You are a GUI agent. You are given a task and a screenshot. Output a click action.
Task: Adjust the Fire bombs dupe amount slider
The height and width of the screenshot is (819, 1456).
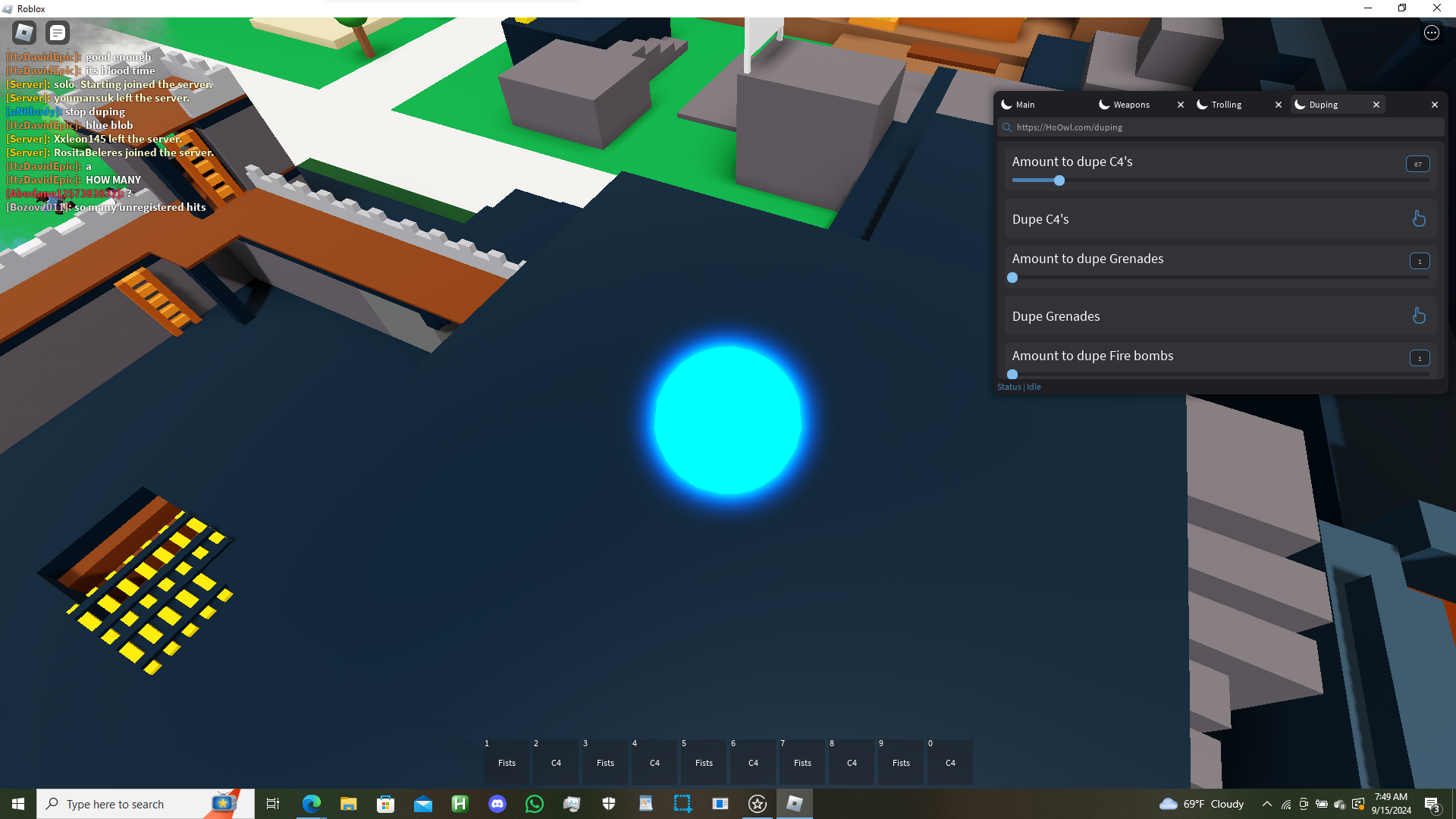pos(1220,374)
